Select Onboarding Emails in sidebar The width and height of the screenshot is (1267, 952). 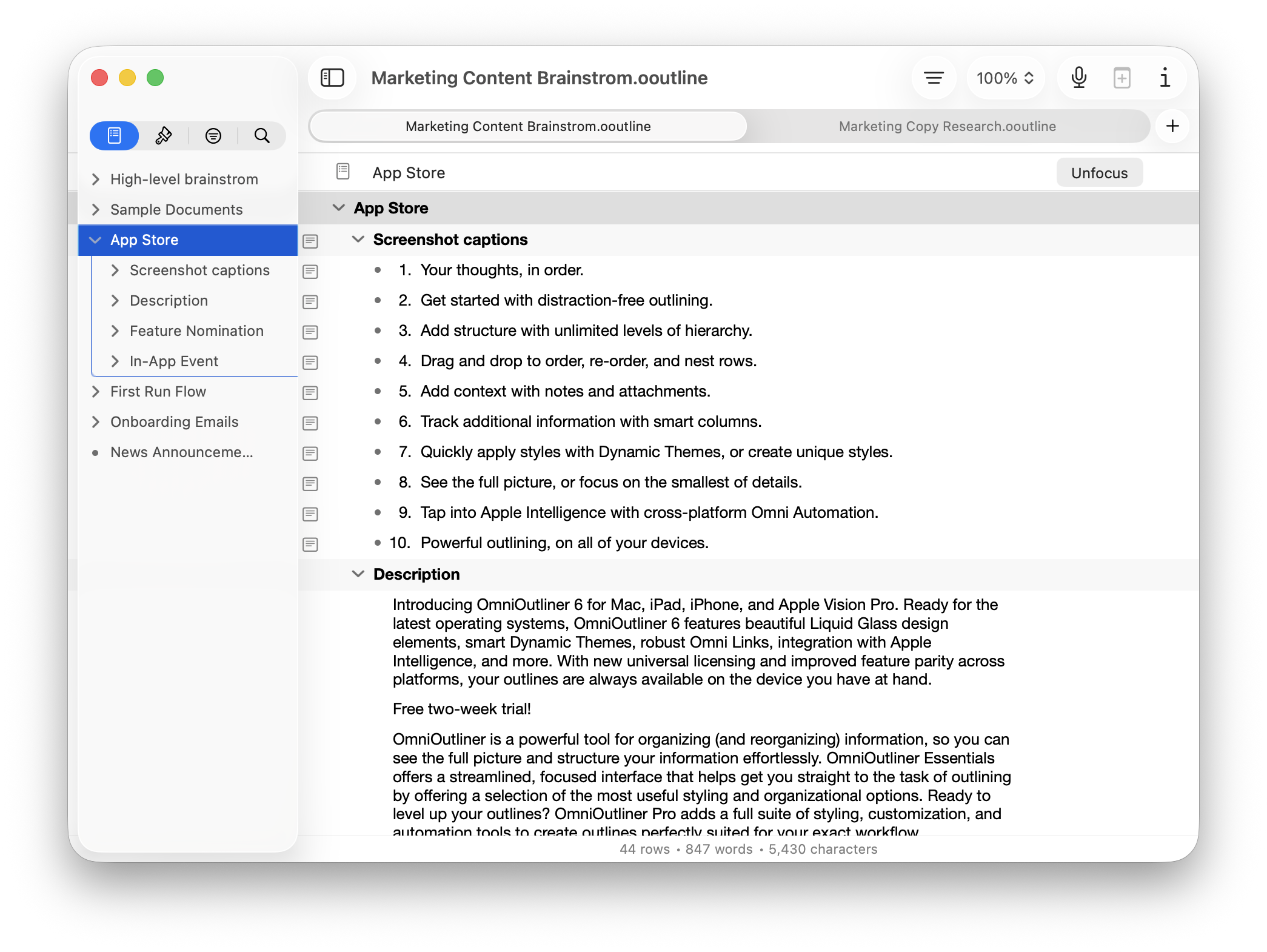click(174, 421)
